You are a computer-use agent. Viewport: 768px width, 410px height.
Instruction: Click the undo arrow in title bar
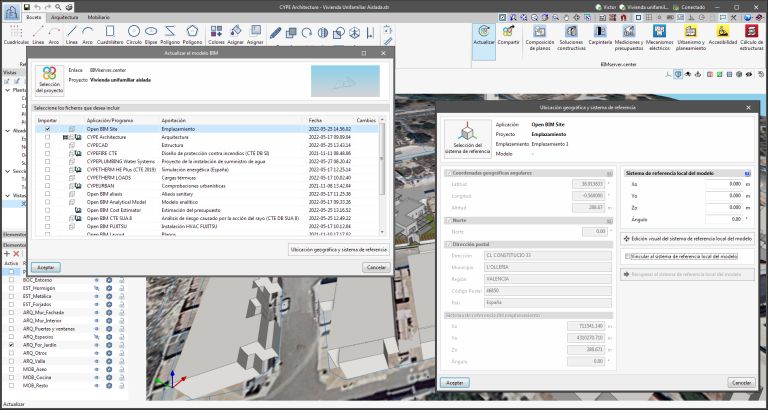tap(38, 7)
